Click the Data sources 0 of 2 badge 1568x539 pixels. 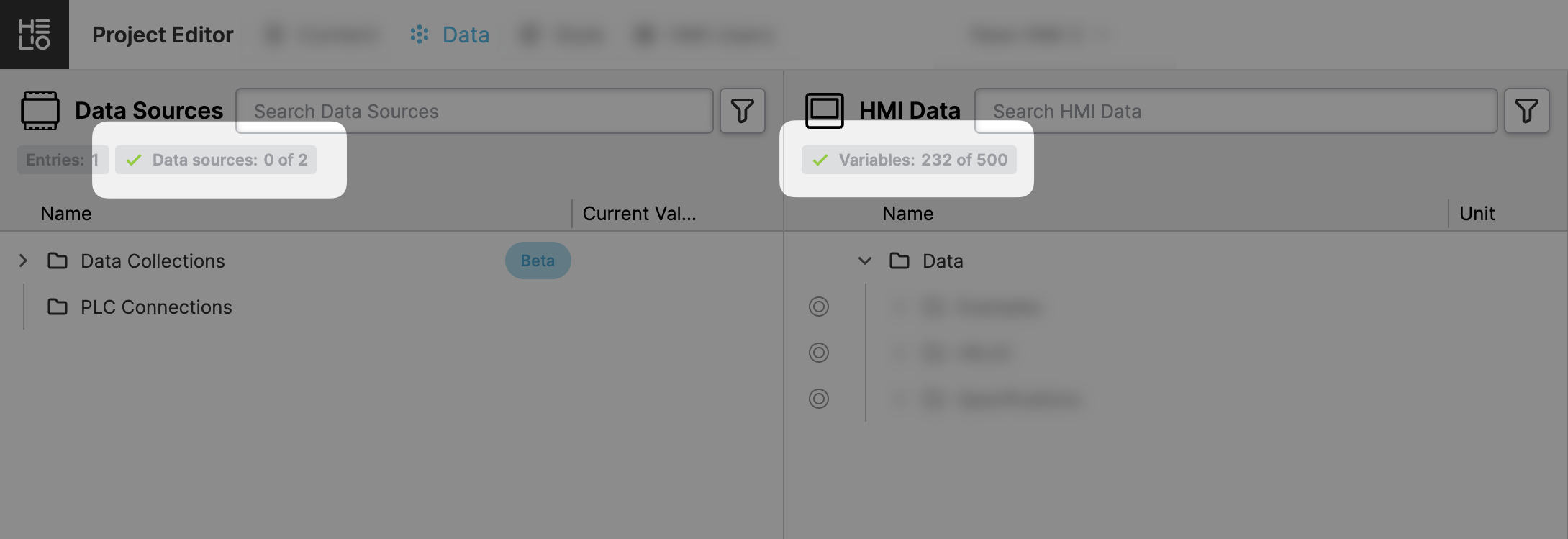216,160
